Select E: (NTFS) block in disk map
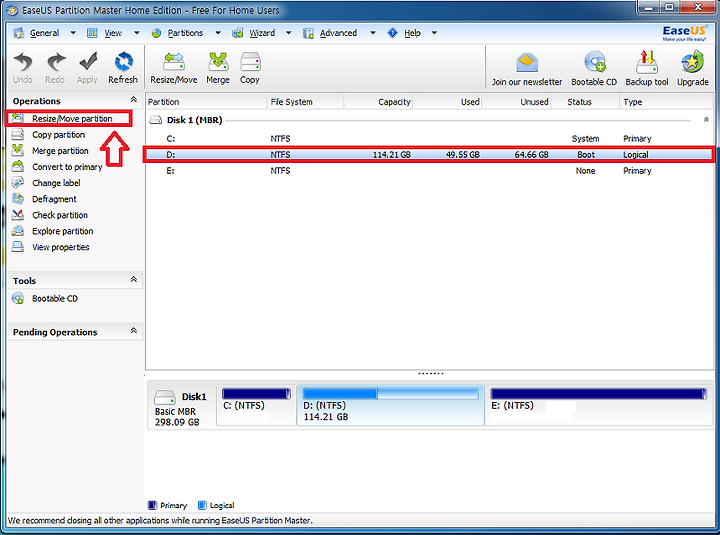This screenshot has width=720, height=535. 599,405
